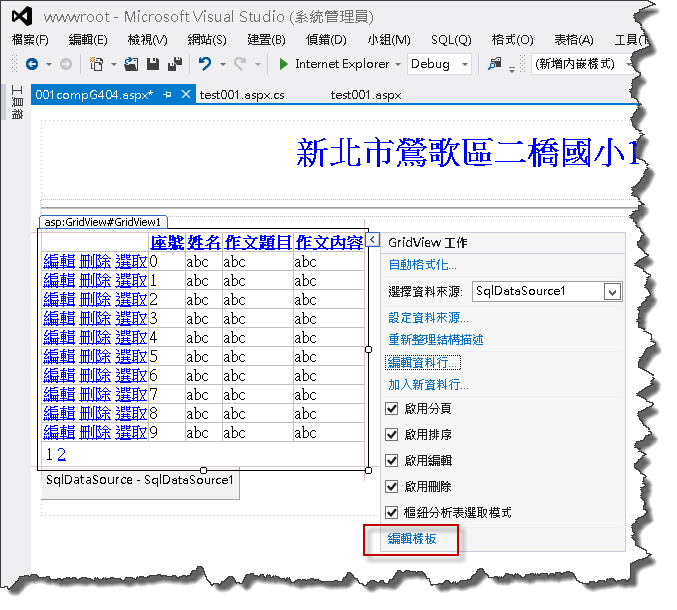Image resolution: width=677 pixels, height=610 pixels.
Task: Toggle the enable paging checkbox
Action: click(x=392, y=408)
